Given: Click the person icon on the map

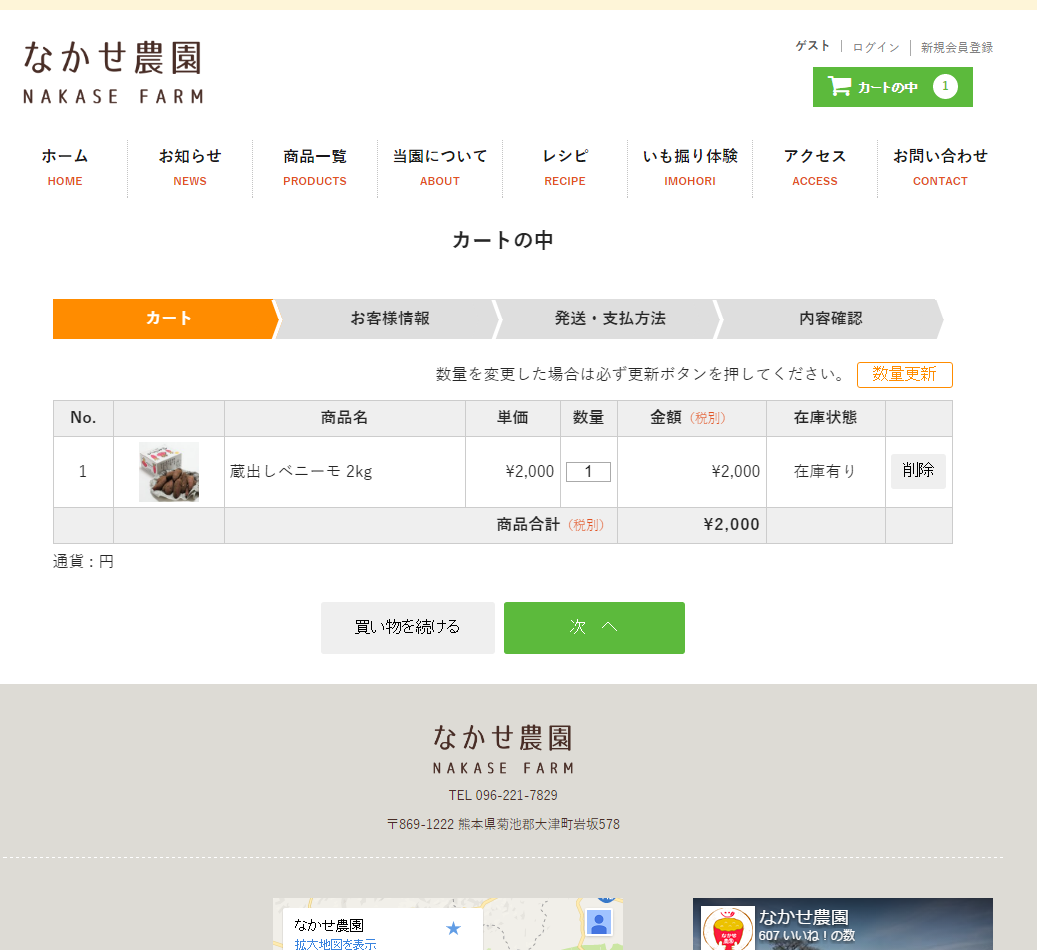Looking at the screenshot, I should coord(599,922).
